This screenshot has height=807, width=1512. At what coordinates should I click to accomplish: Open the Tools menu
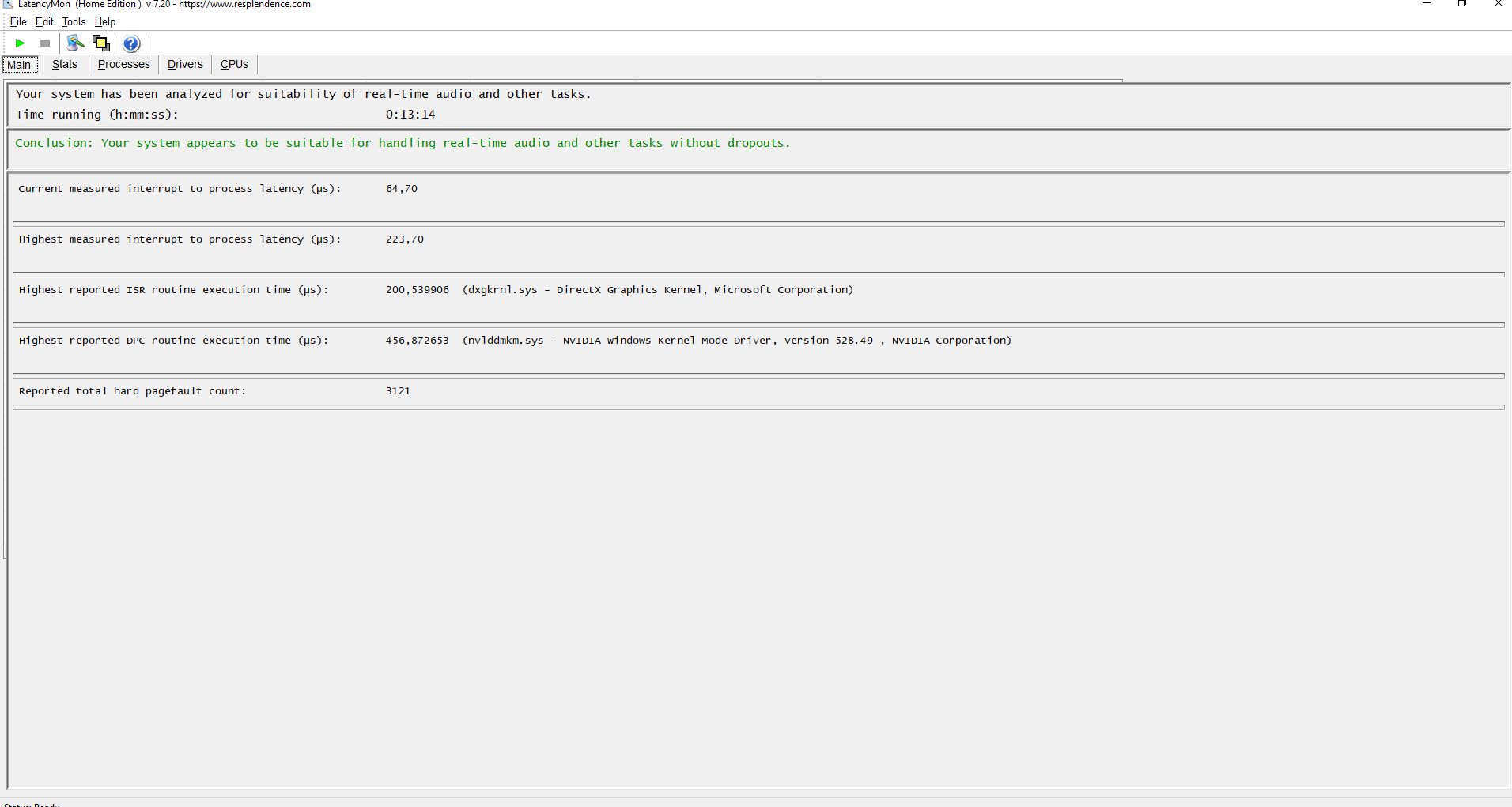point(74,22)
